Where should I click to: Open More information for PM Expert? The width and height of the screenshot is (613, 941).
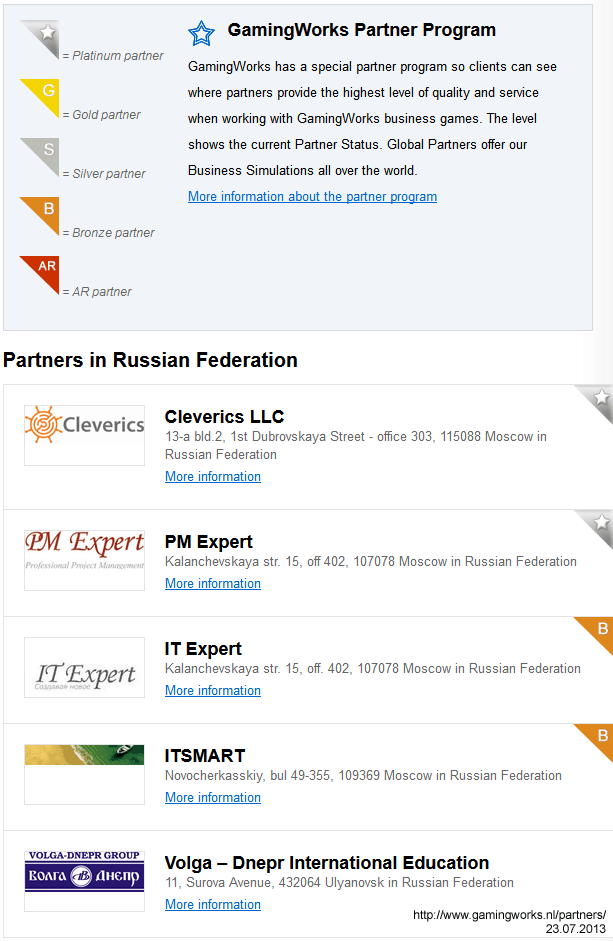click(213, 583)
